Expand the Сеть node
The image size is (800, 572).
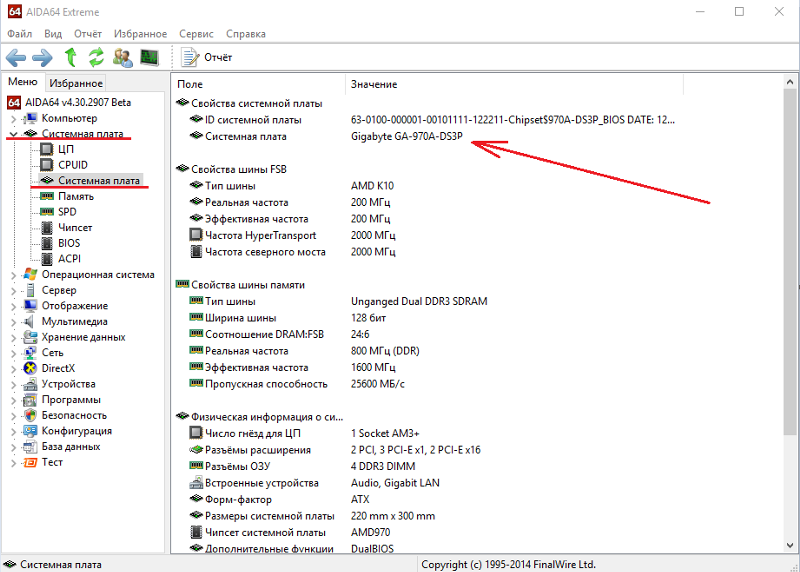[13, 353]
